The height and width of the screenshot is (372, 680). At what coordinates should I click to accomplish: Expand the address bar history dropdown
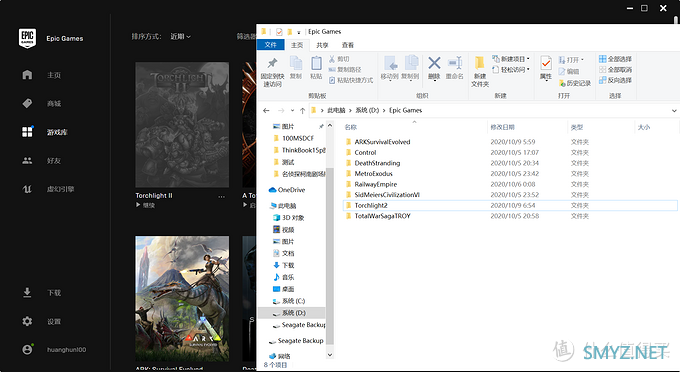tap(674, 111)
